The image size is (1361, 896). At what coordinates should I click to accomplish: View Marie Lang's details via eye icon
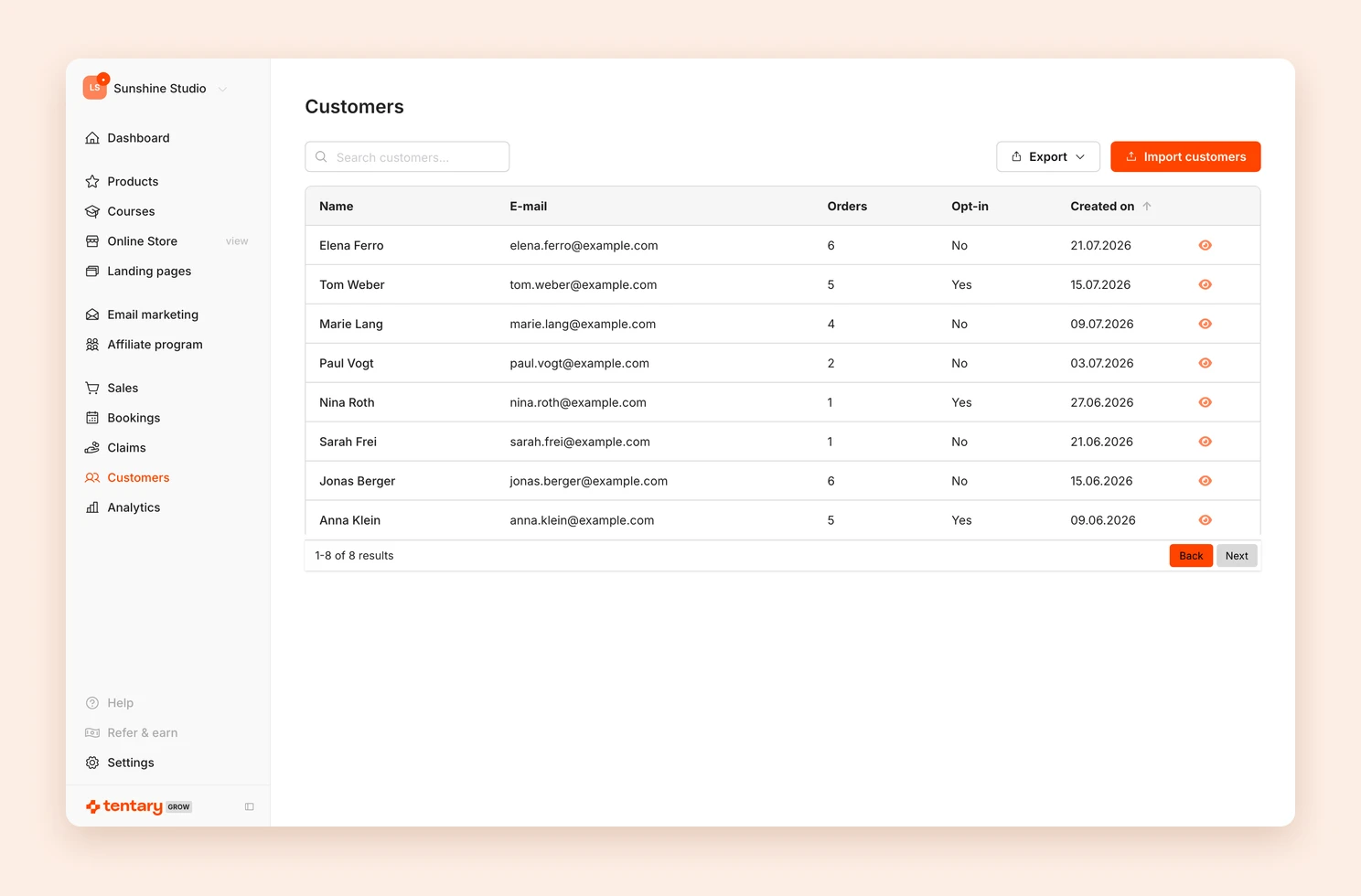(1206, 324)
